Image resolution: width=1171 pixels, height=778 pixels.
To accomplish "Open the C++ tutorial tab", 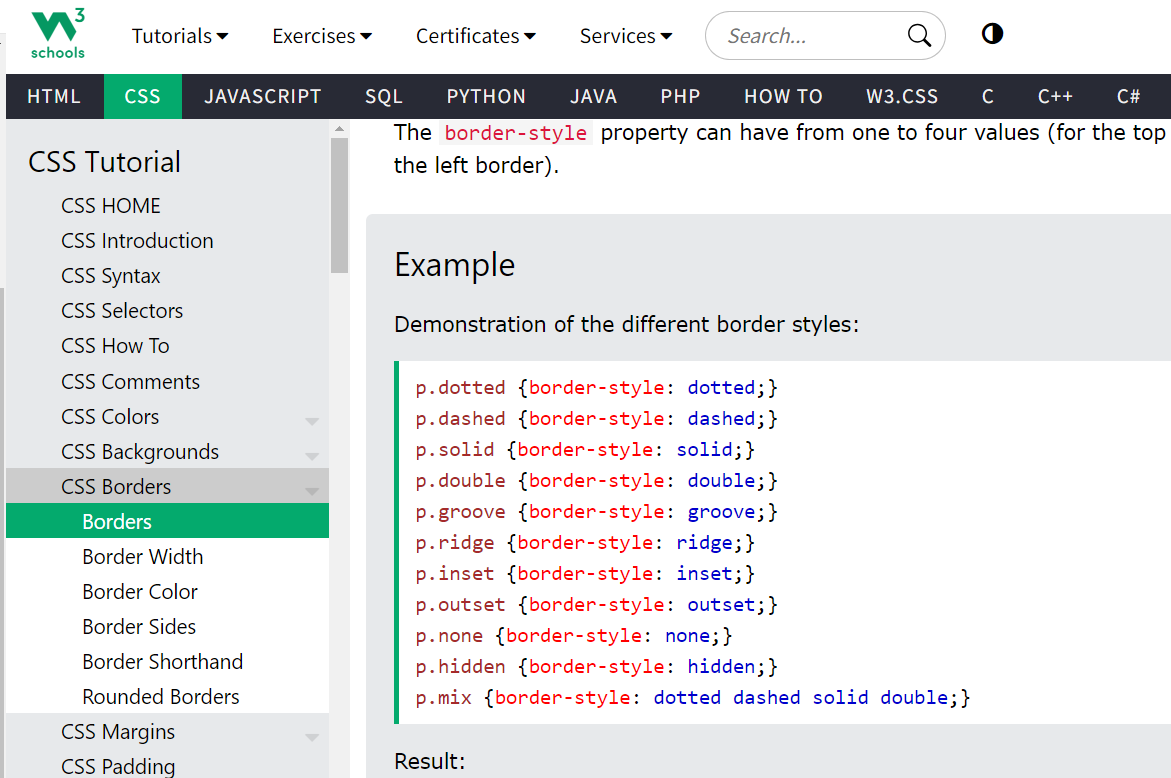I will (1055, 96).
